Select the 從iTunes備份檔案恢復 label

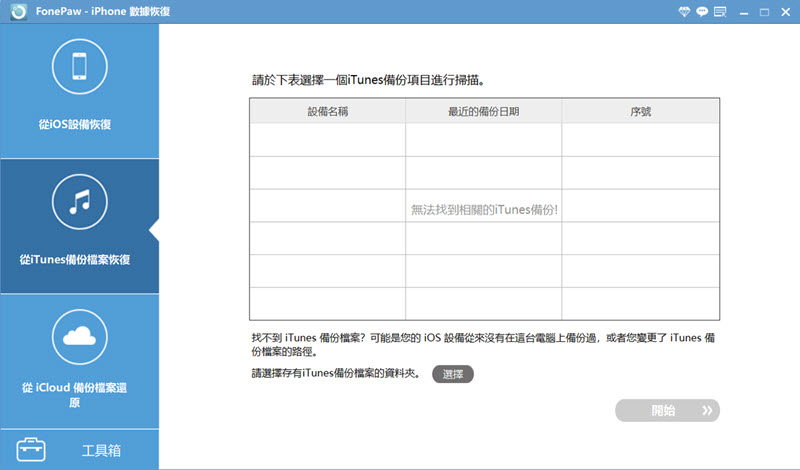tap(75, 259)
